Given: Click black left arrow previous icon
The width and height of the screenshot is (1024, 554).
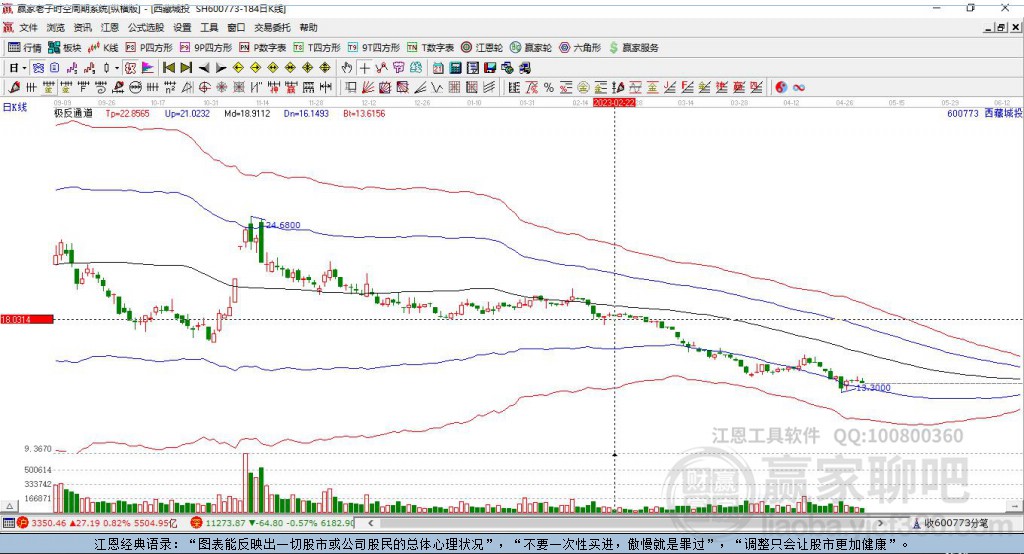Looking at the screenshot, I should pos(204,68).
